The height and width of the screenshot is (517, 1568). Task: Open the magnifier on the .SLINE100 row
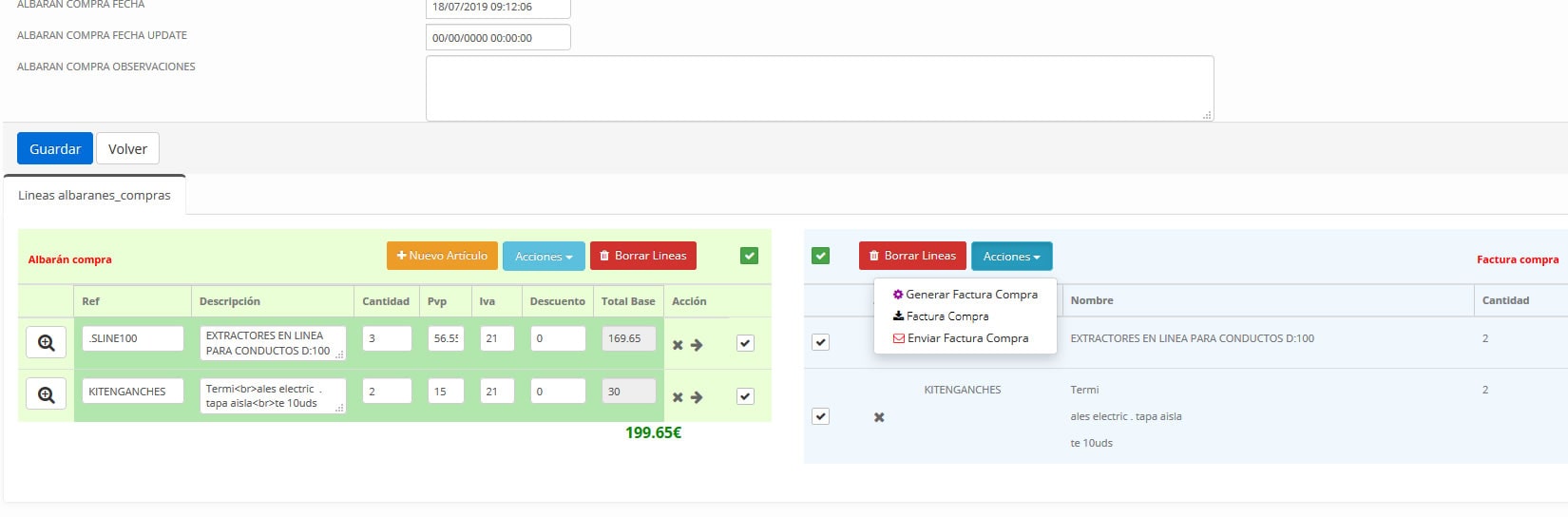point(46,342)
